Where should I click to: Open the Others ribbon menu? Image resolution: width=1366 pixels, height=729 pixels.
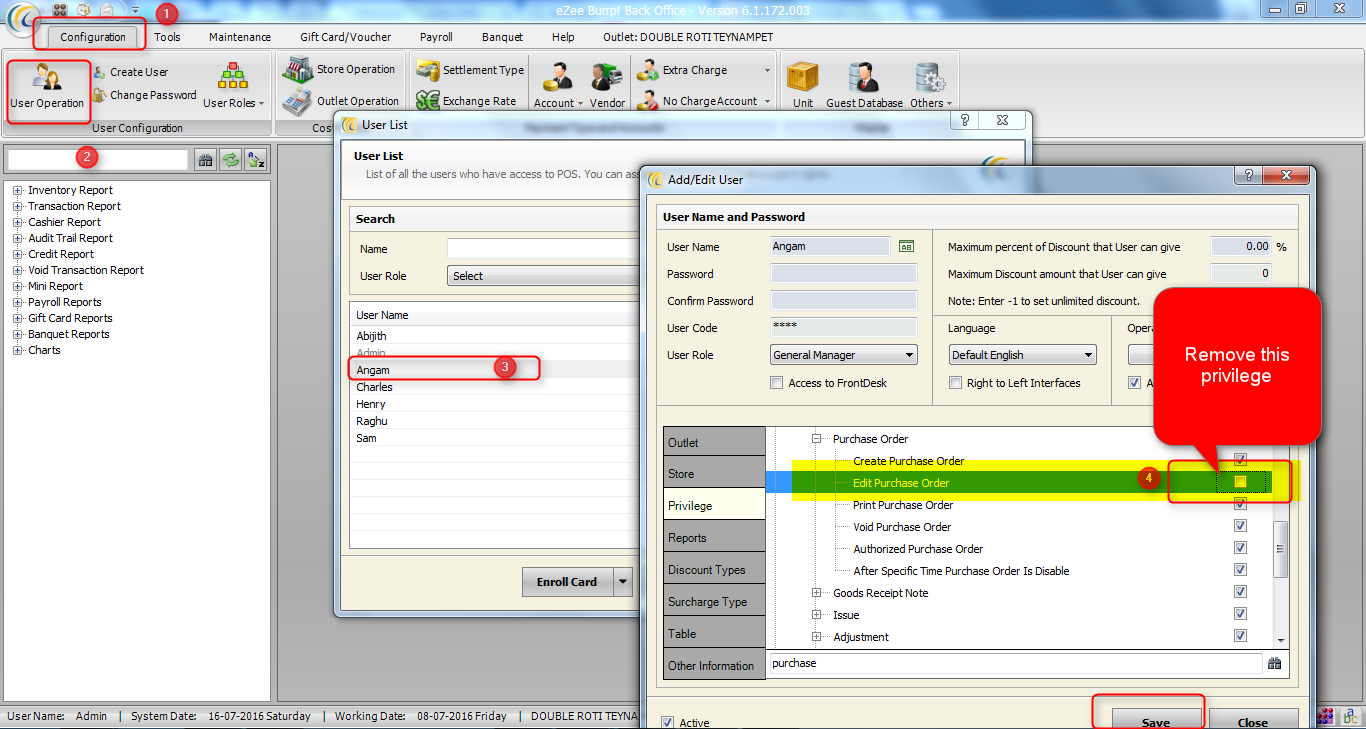point(930,87)
